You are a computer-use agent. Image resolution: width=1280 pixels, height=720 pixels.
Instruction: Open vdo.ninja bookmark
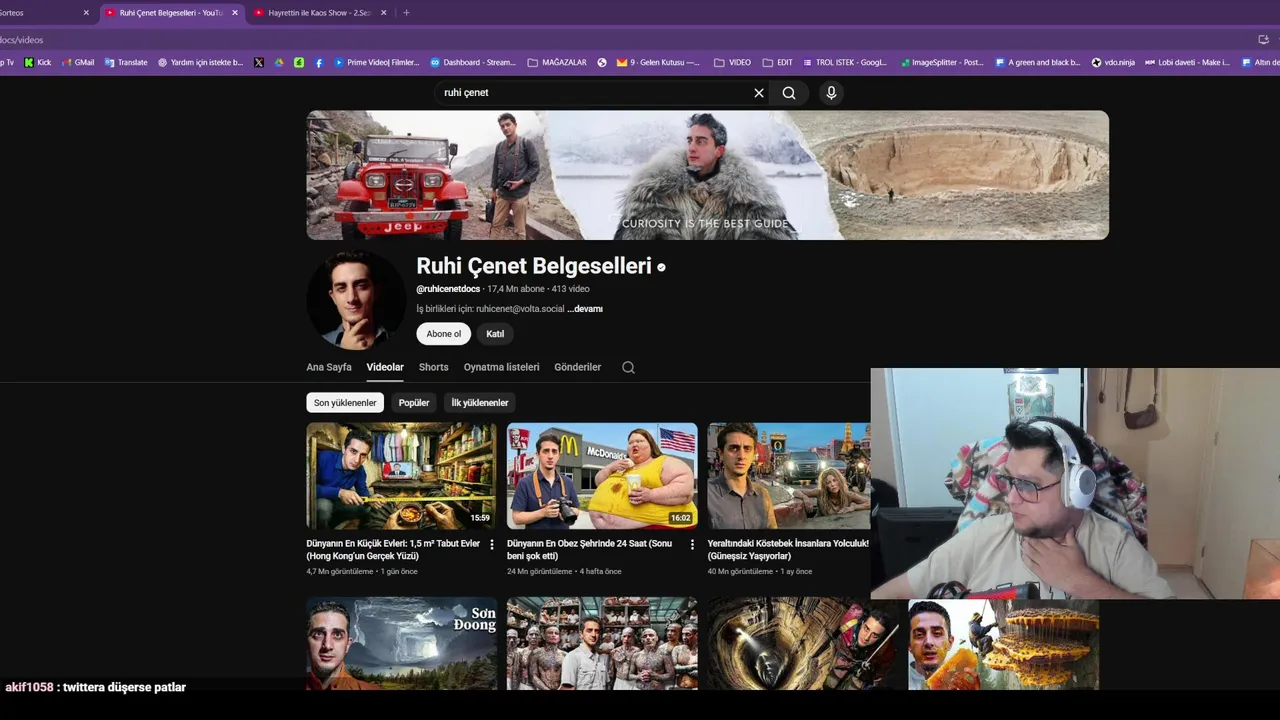click(x=1113, y=62)
